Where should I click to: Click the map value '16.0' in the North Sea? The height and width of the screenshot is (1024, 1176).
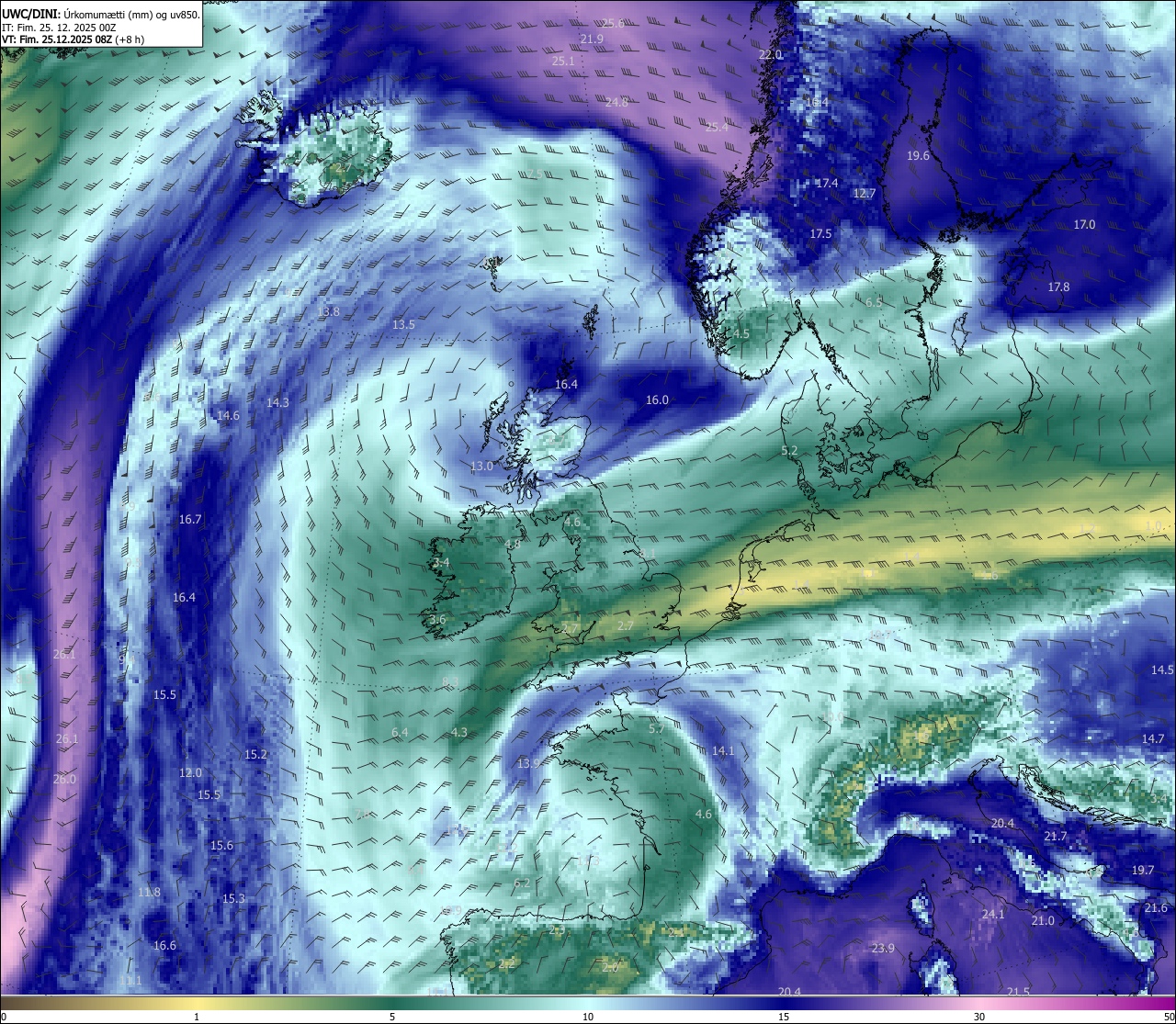point(657,399)
